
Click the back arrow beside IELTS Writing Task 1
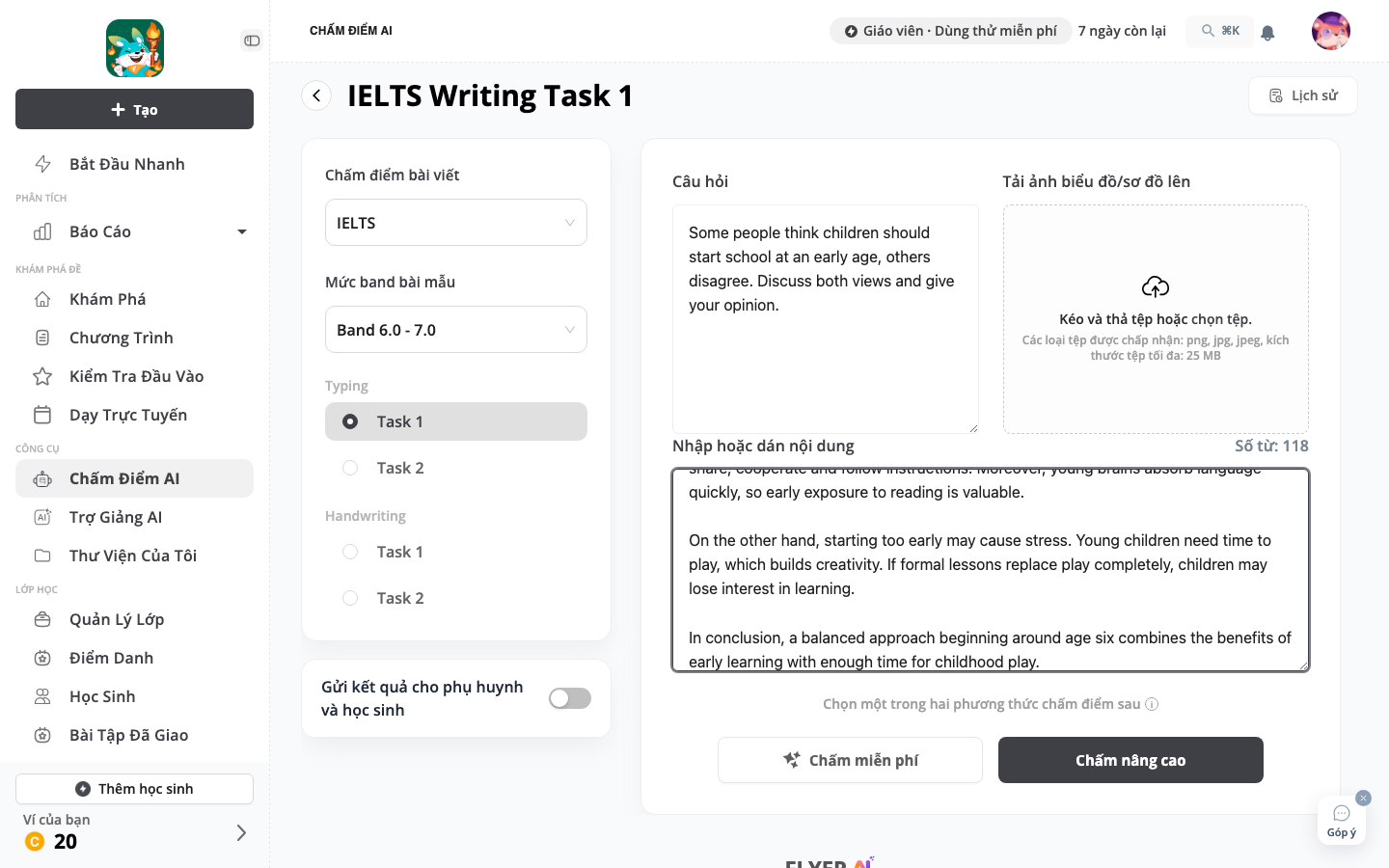pyautogui.click(x=316, y=95)
